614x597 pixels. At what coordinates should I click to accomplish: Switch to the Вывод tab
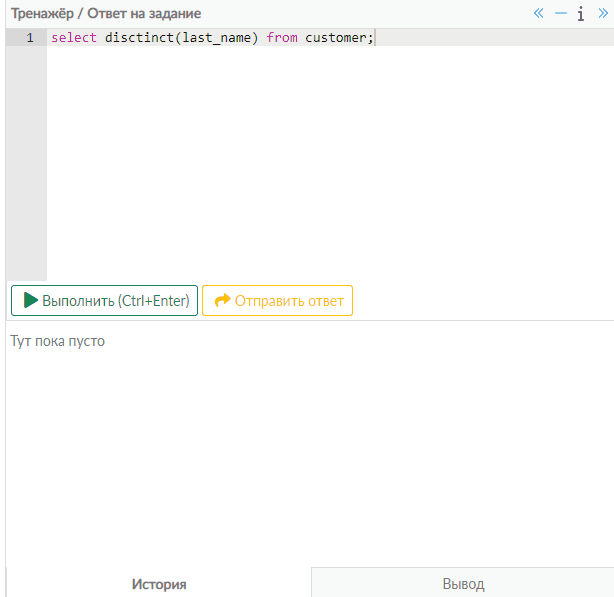point(463,584)
